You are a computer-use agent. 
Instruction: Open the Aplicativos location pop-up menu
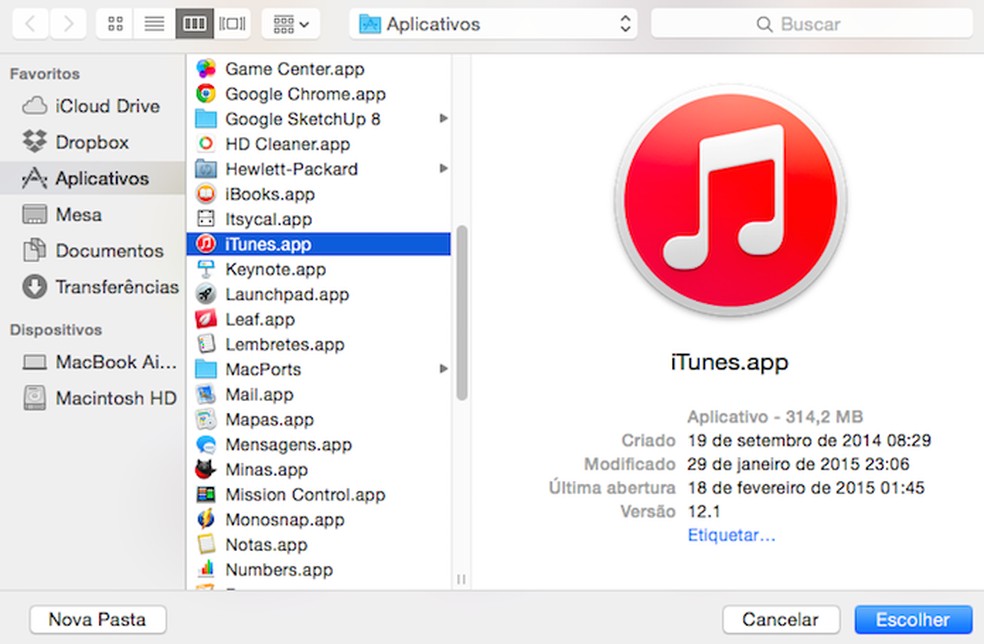pos(493,24)
